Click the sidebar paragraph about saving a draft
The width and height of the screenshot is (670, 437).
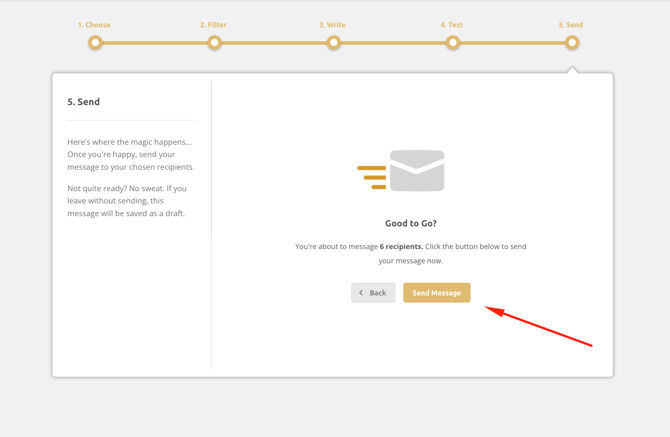(127, 200)
